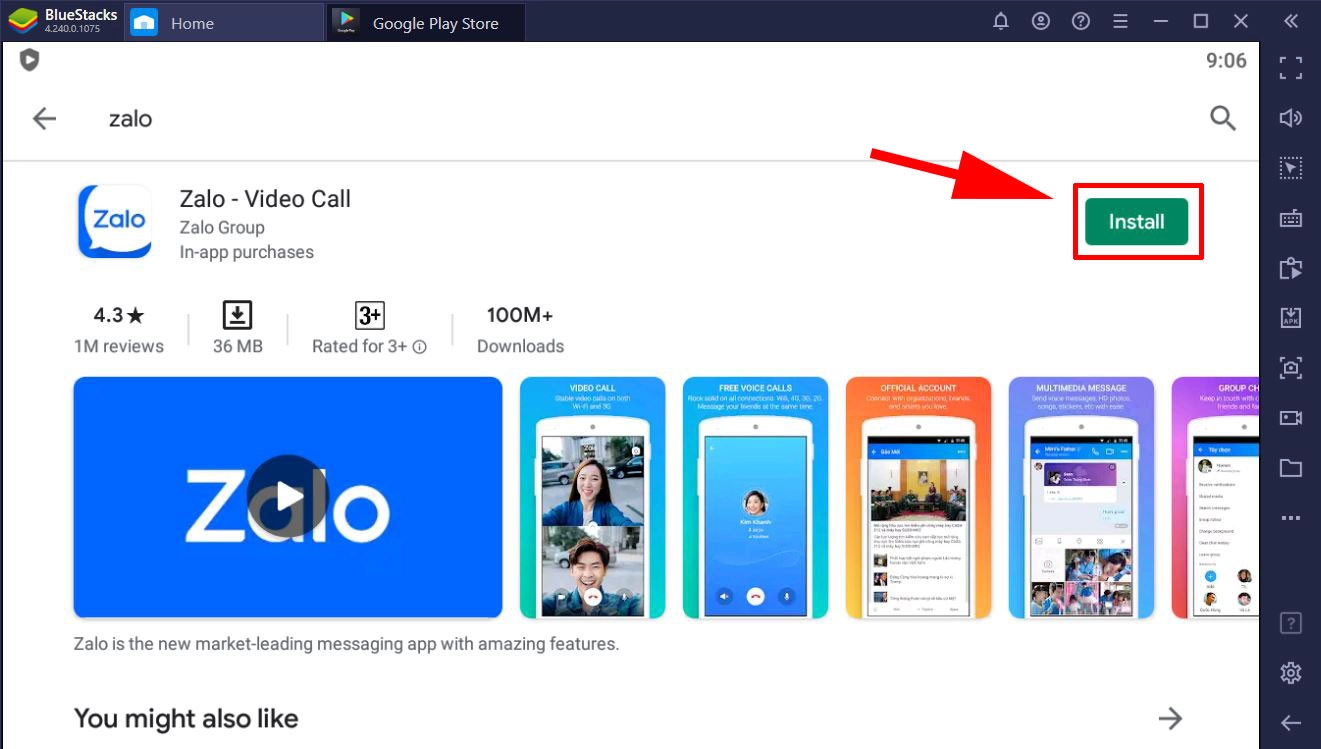
Task: Toggle fullscreen in BlueStacks sidebar
Action: point(1291,68)
